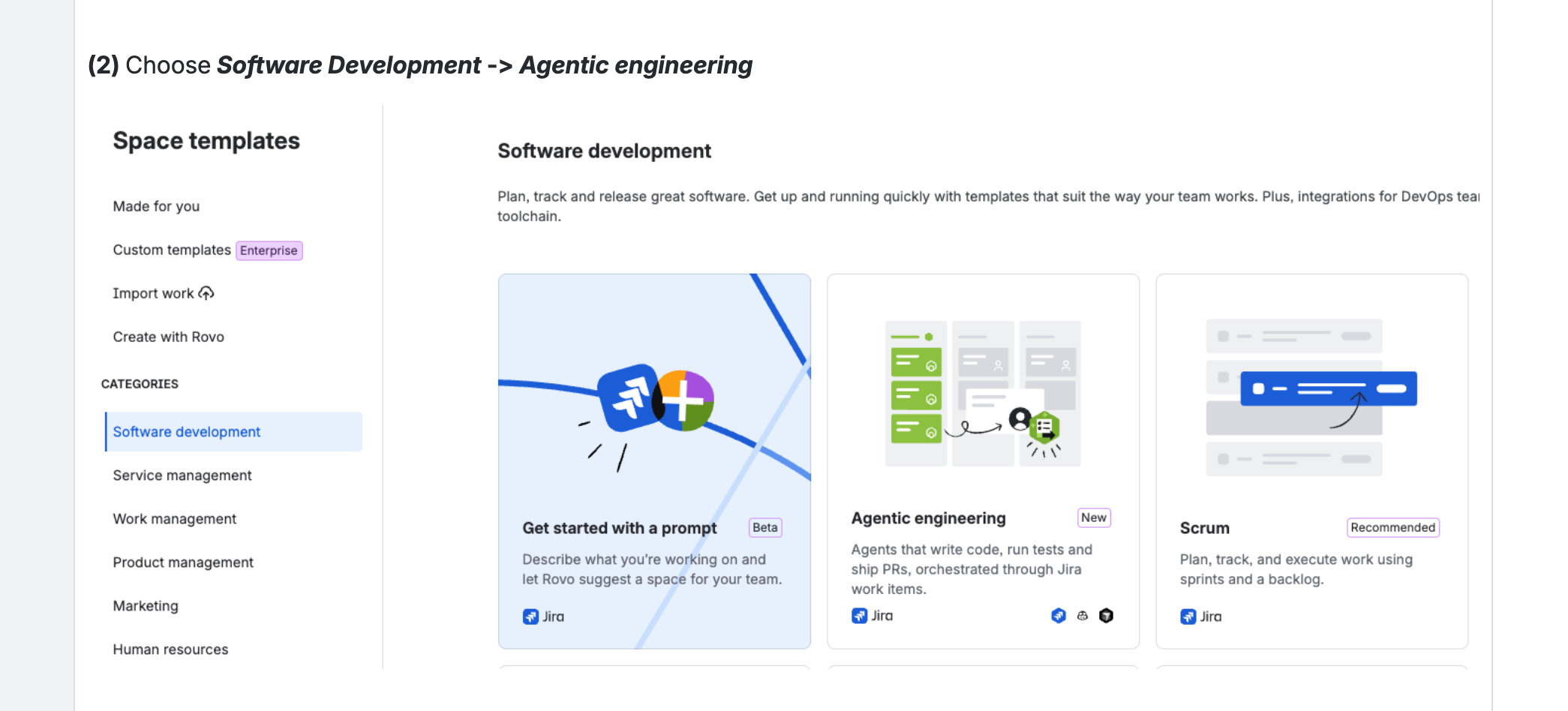Choose Human resources category

pos(170,649)
